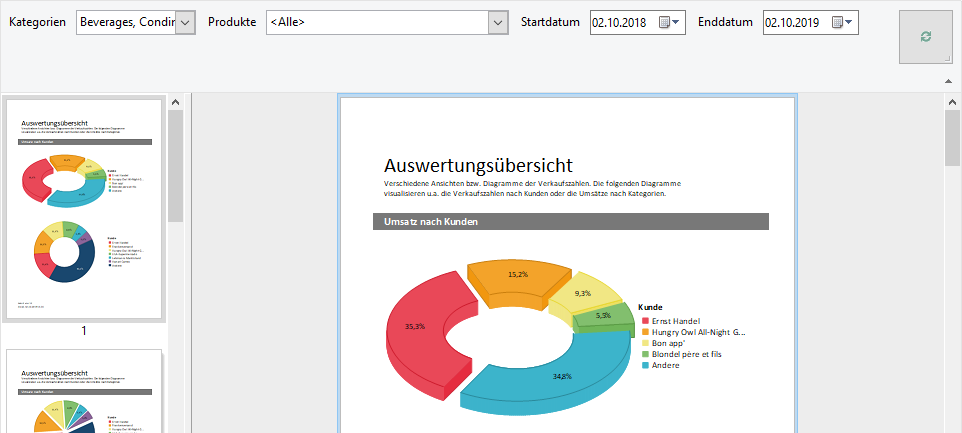Click the orange Hungry Owl legend swatch

point(645,331)
